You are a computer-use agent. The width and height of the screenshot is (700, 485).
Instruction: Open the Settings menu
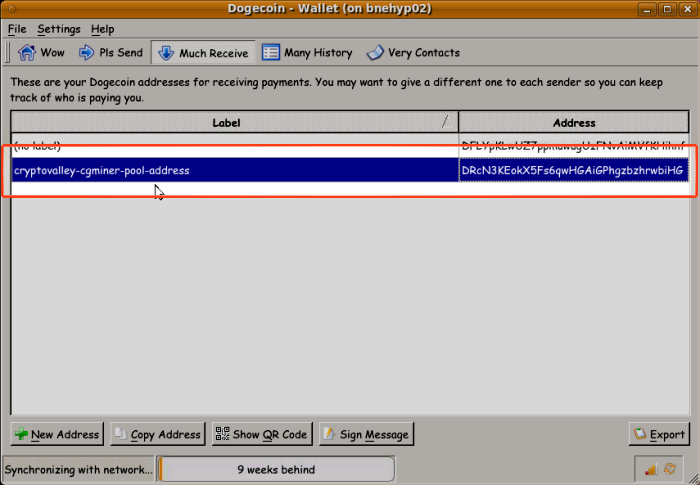[x=59, y=29]
